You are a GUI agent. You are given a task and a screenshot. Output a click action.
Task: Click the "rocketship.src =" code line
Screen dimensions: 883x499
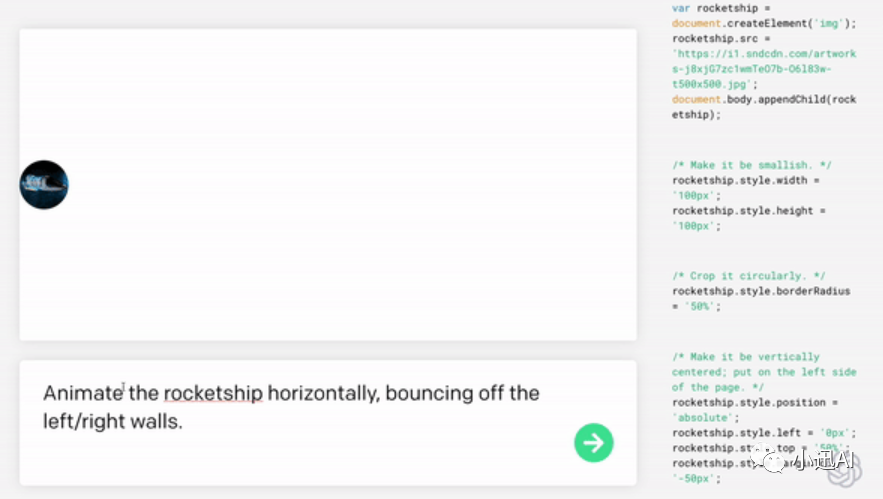point(720,38)
